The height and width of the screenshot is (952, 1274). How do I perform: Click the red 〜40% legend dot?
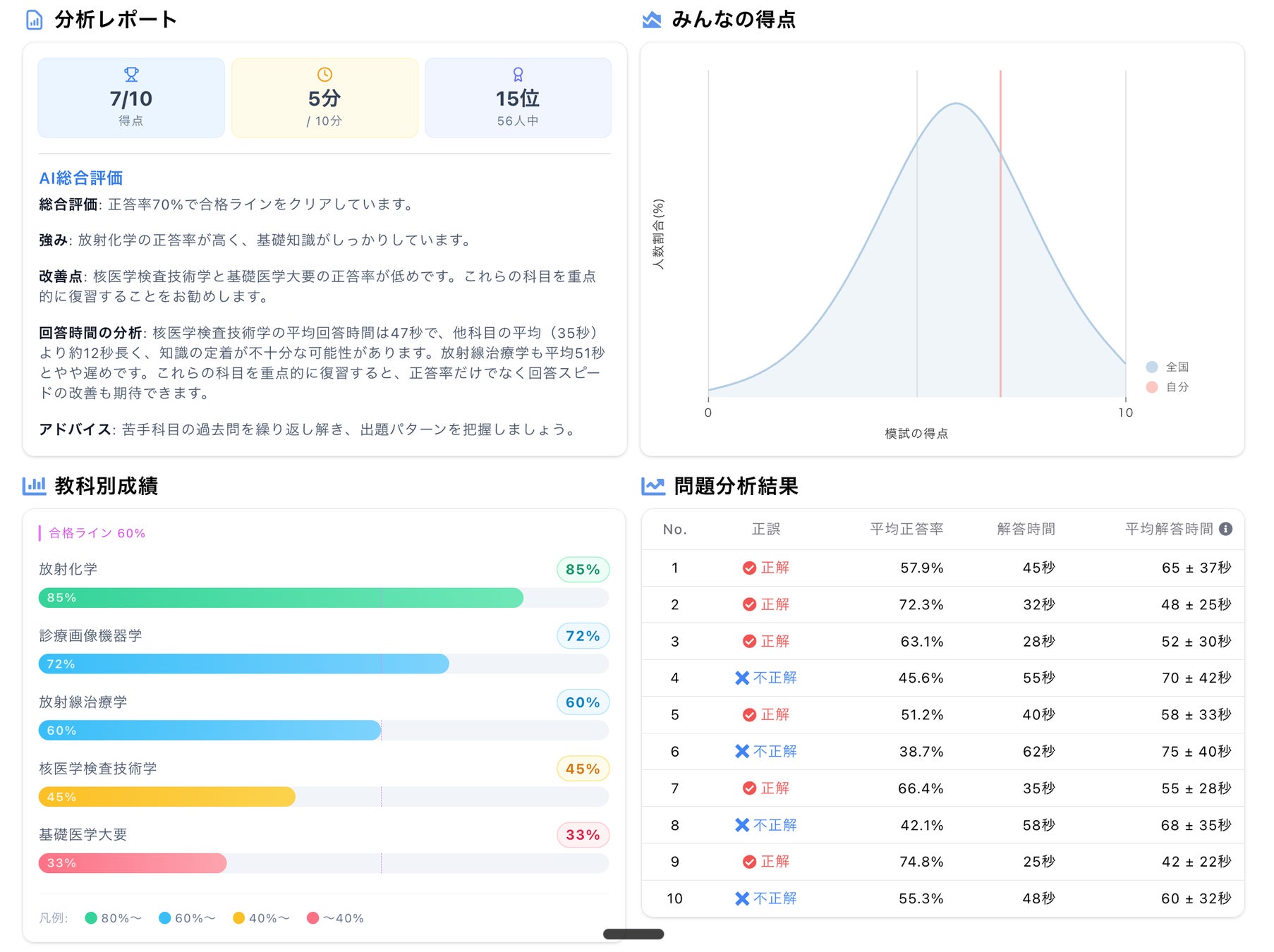point(313,917)
